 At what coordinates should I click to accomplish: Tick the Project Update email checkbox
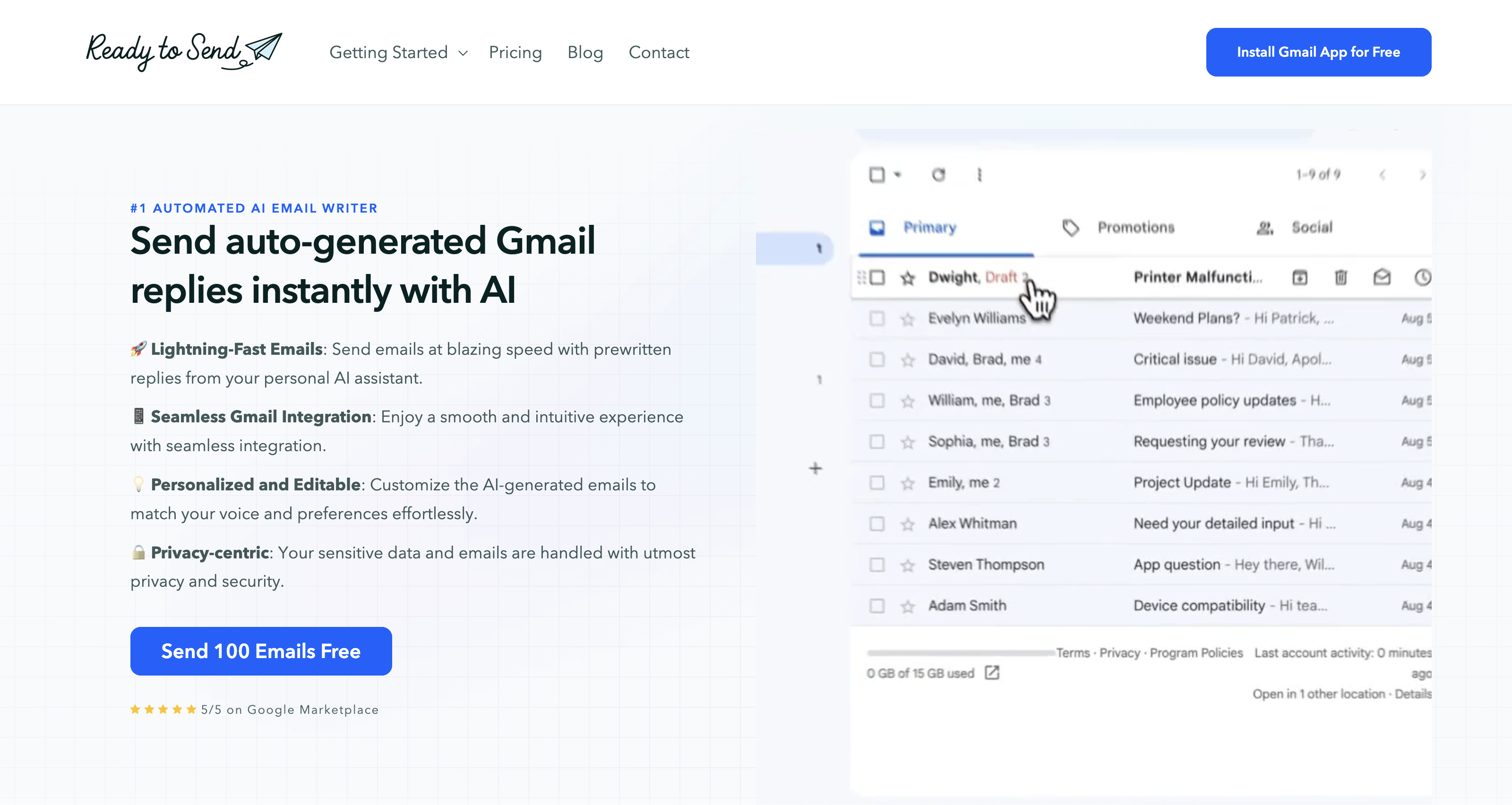(x=877, y=482)
